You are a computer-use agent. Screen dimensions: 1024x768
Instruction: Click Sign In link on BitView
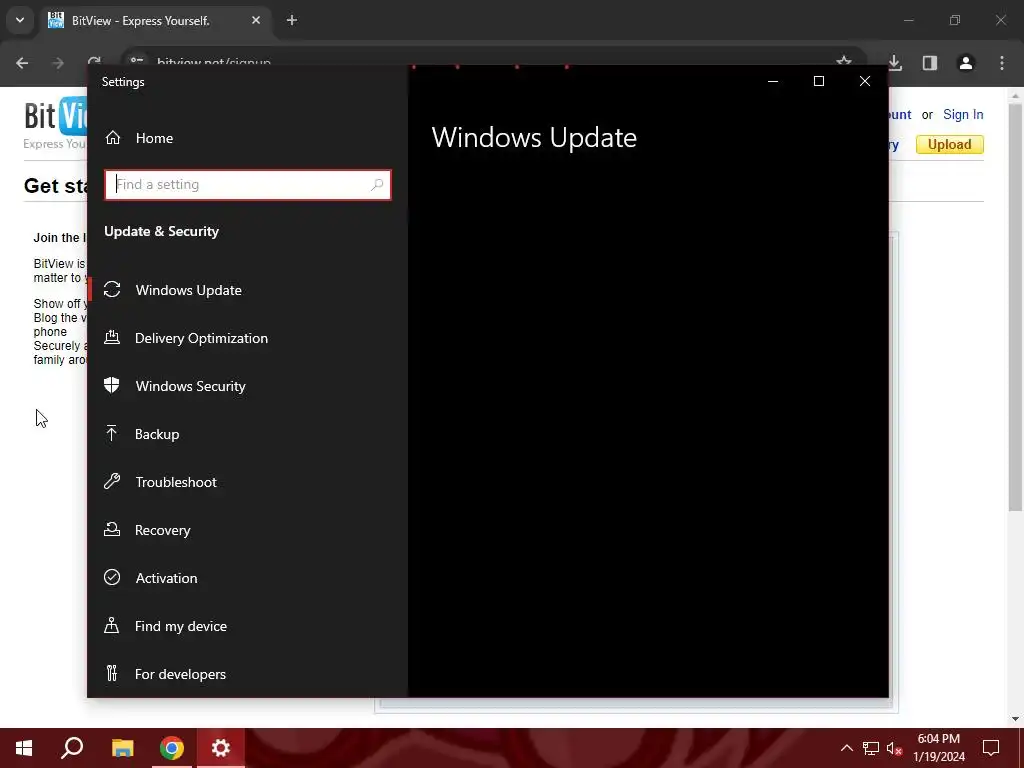pyautogui.click(x=963, y=114)
